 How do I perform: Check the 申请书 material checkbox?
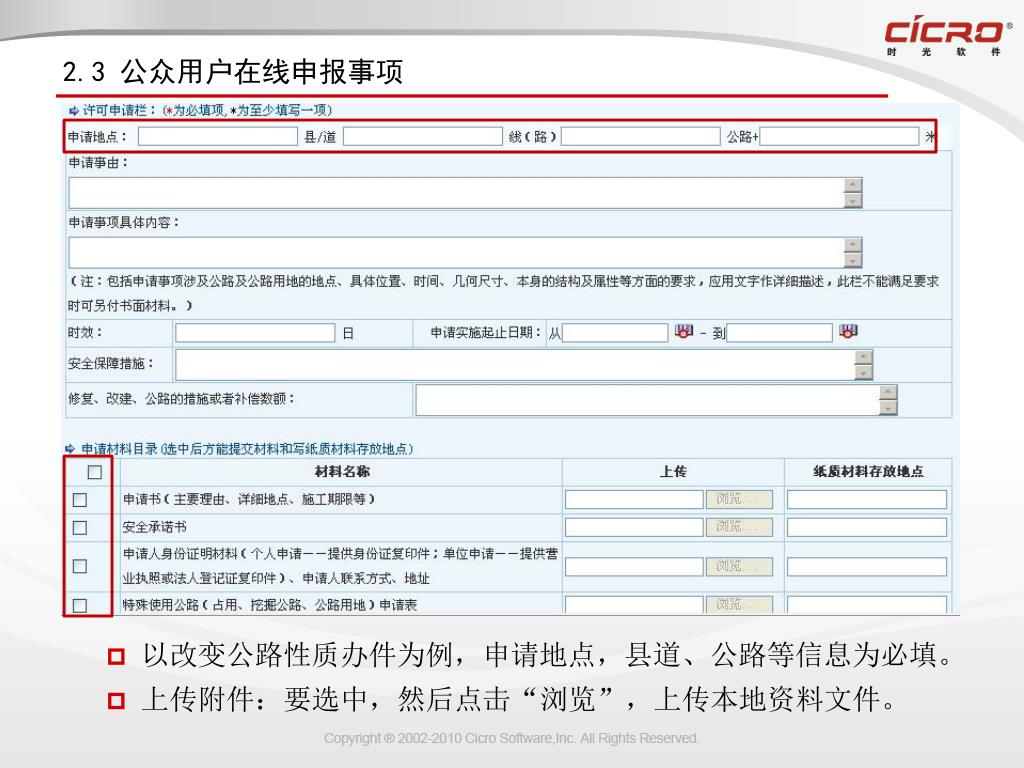coord(80,500)
